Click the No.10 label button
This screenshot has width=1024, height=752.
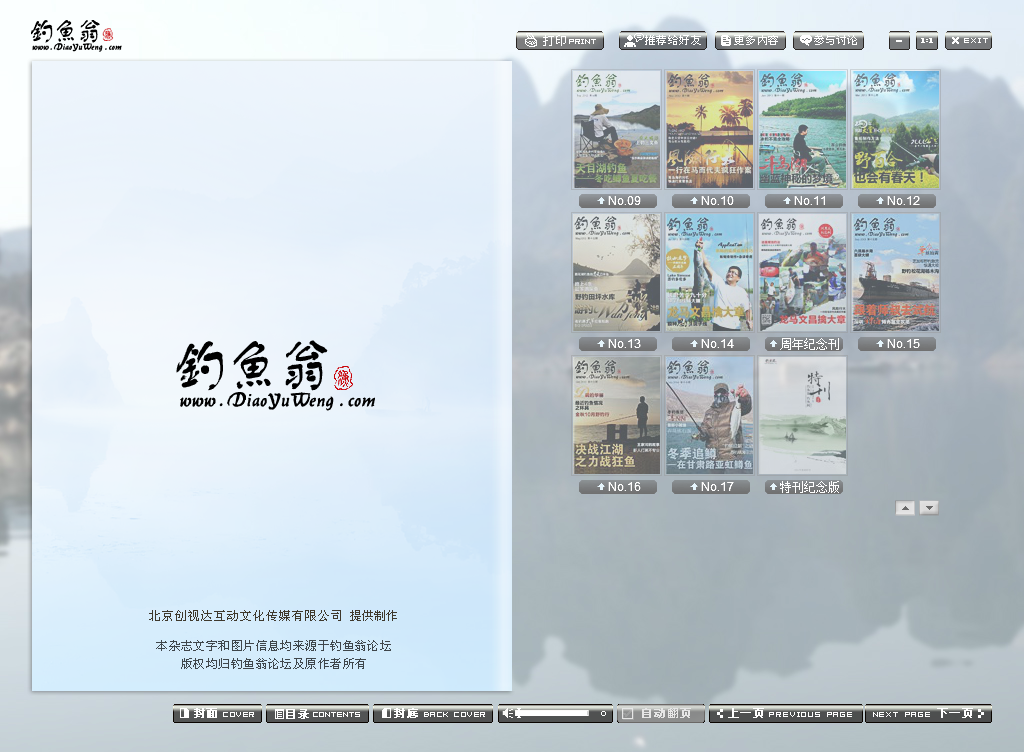711,201
